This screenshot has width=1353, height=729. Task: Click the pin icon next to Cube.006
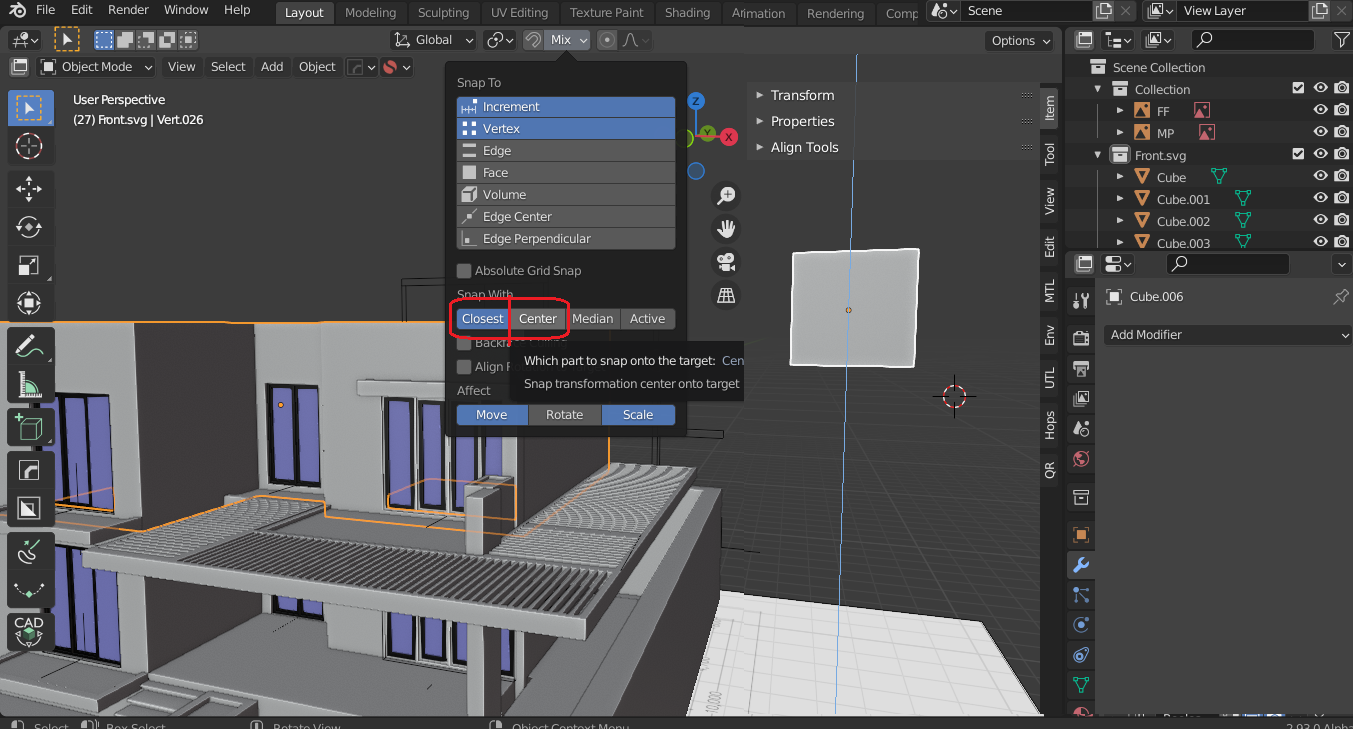point(1341,297)
